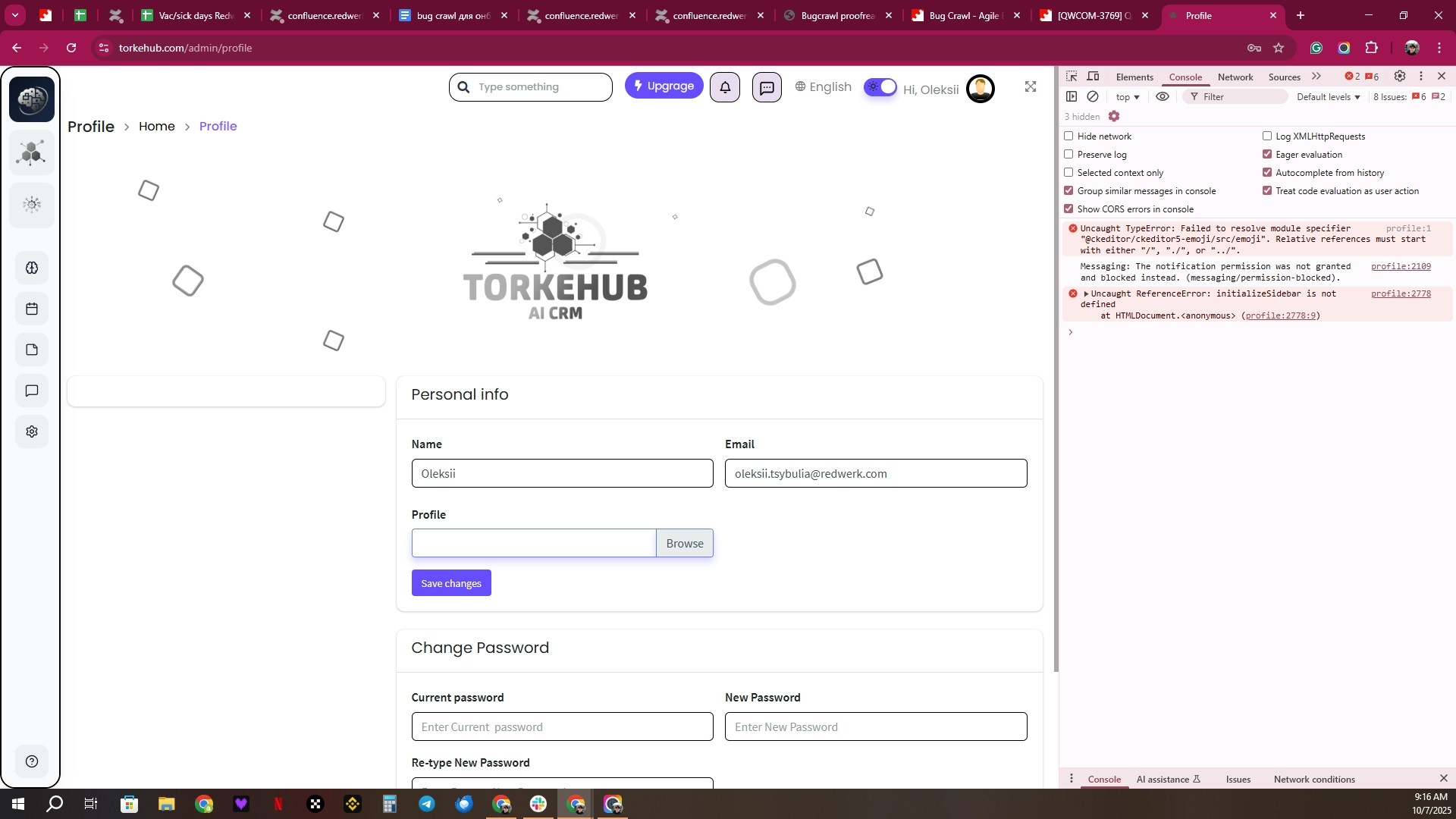Uncheck Group similar messages in console

point(1068,190)
